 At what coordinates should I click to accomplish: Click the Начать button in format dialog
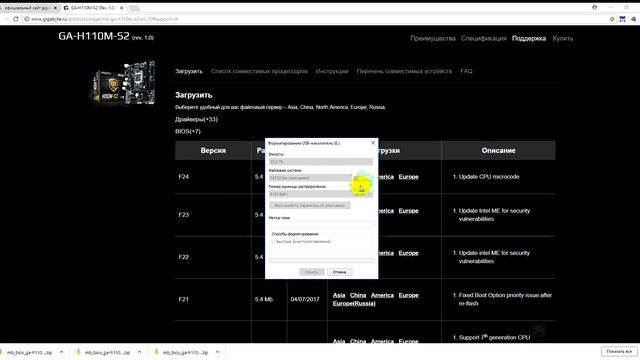click(x=312, y=272)
